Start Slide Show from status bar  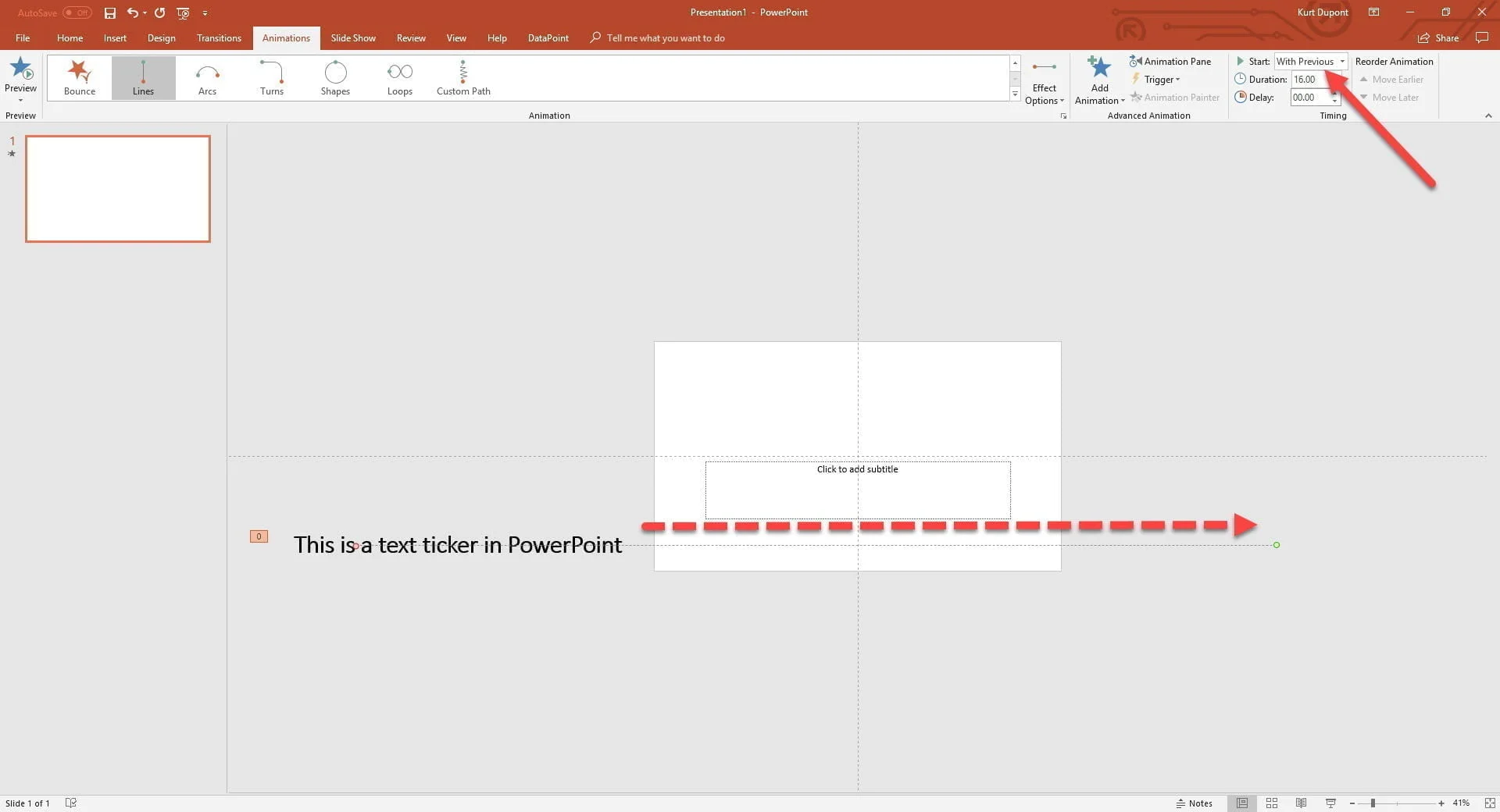coord(1330,803)
